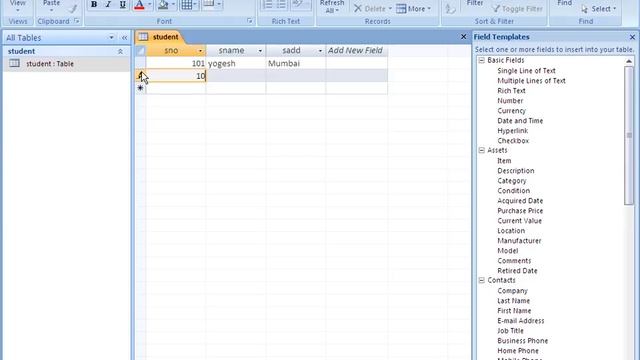The width and height of the screenshot is (640, 360).
Task: Open the Font group dialog launcher
Action: point(250,21)
